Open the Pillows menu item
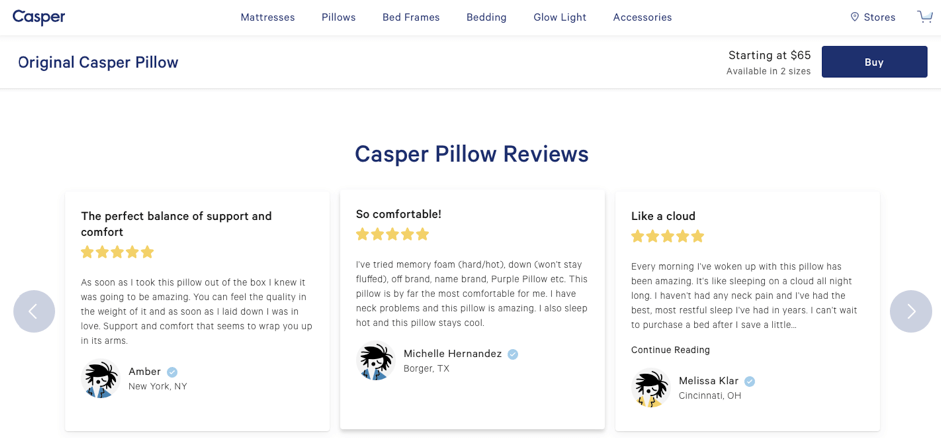 [338, 17]
